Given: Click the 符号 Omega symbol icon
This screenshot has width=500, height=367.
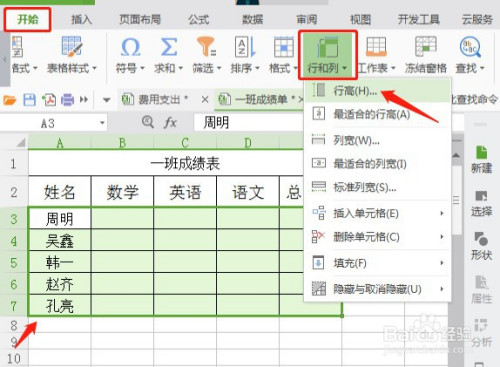Looking at the screenshot, I should coord(130,47).
